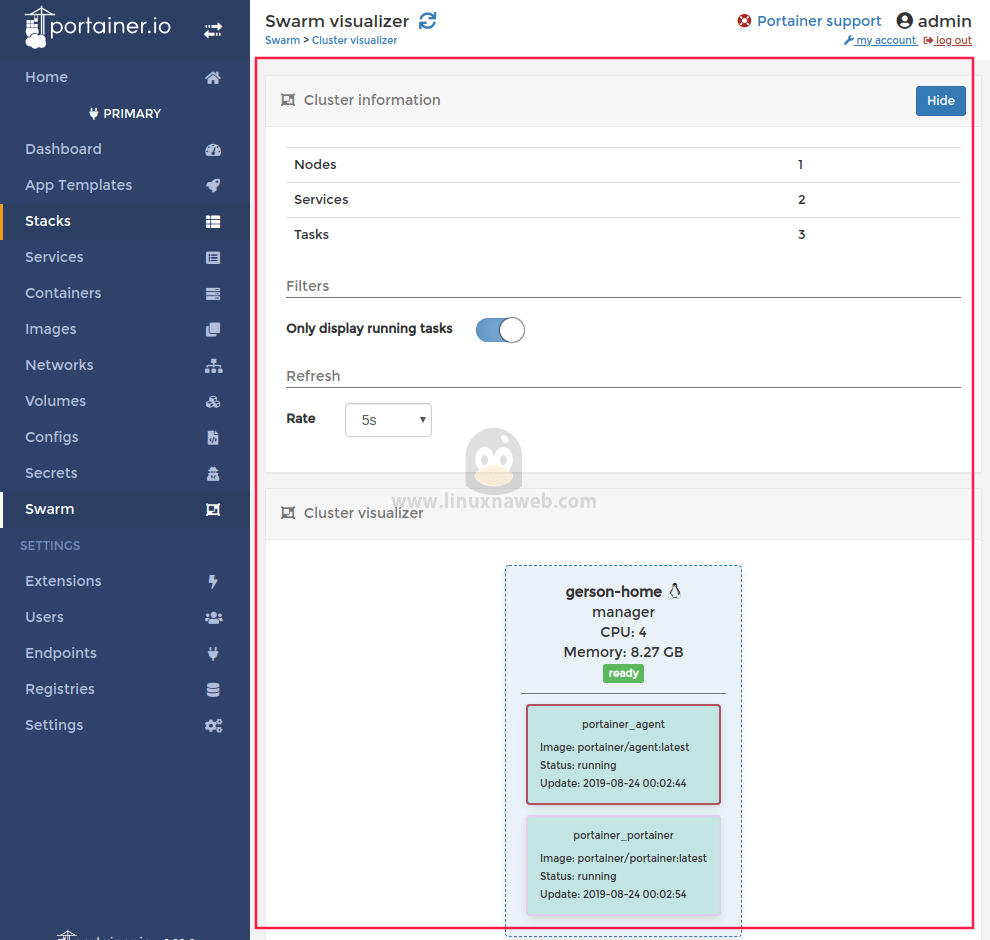Open Registries in the sidebar
The image size is (990, 940).
[125, 689]
